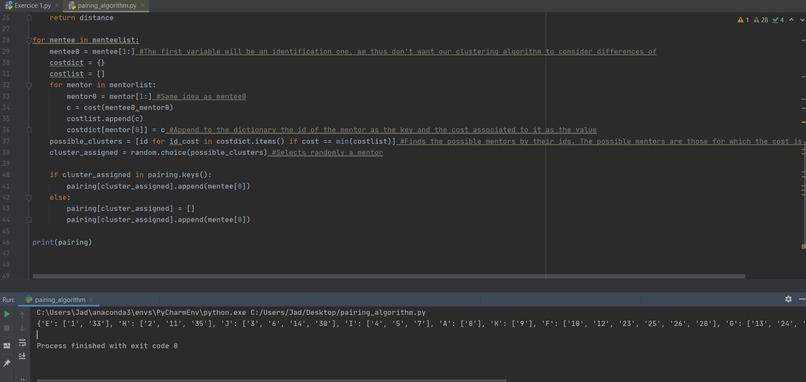Hide the Run tool window

click(x=802, y=299)
